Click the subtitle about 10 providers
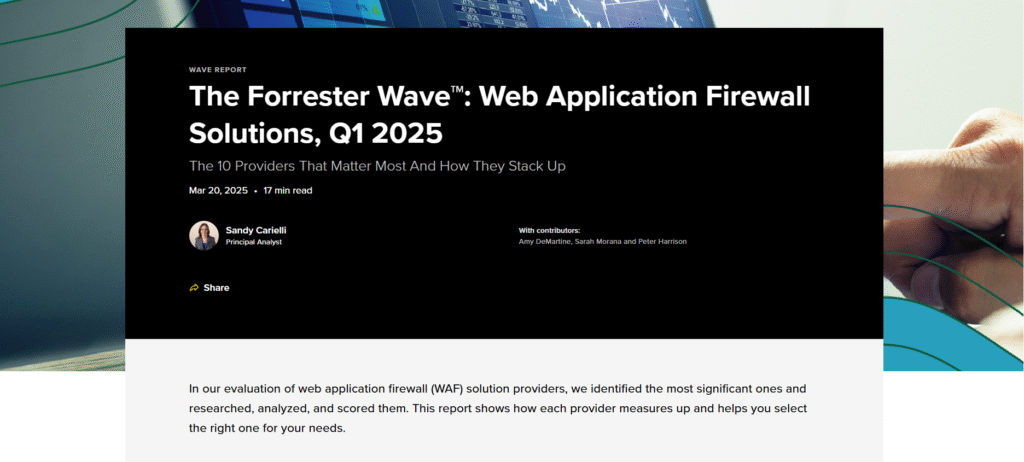 coord(384,165)
